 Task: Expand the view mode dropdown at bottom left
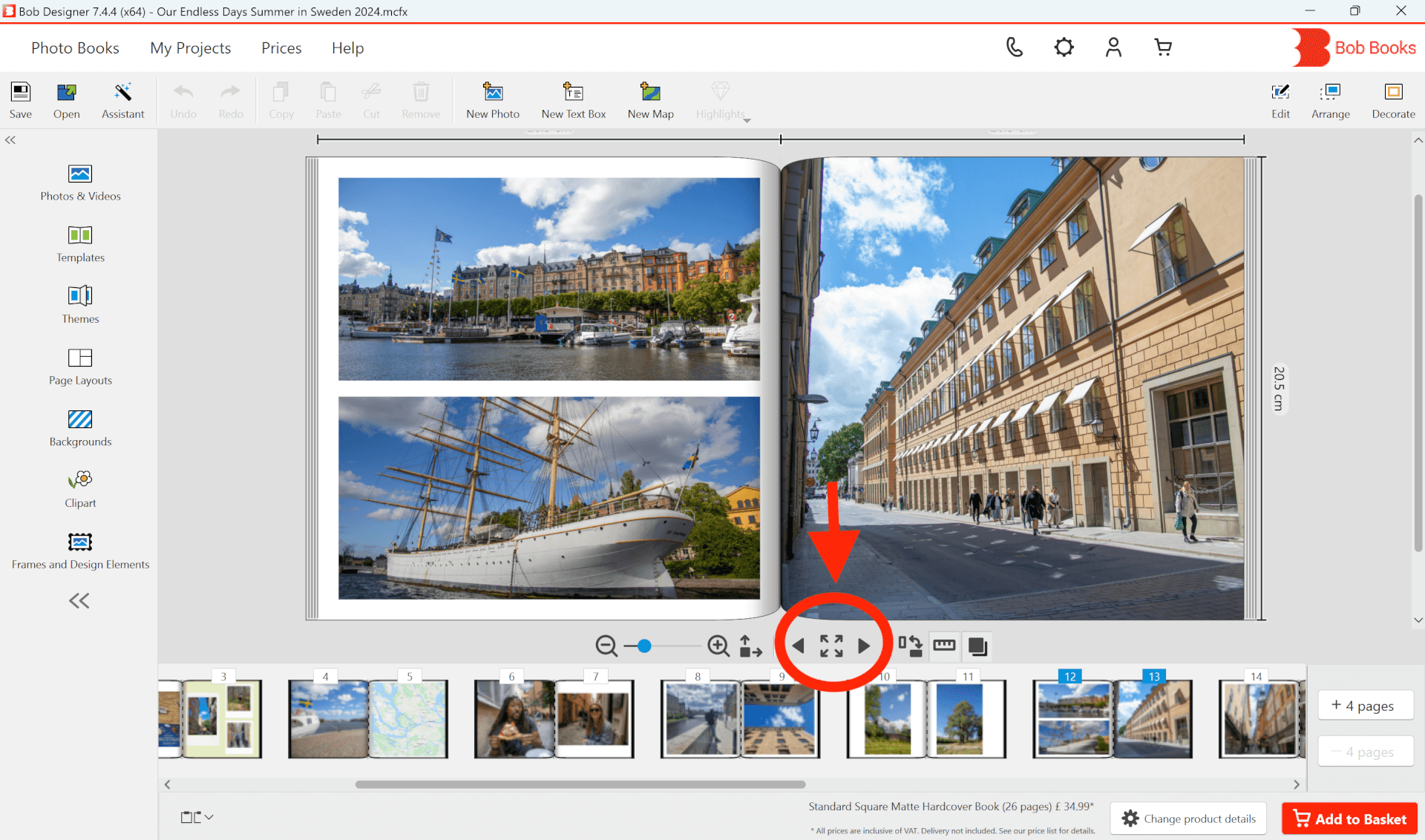197,817
